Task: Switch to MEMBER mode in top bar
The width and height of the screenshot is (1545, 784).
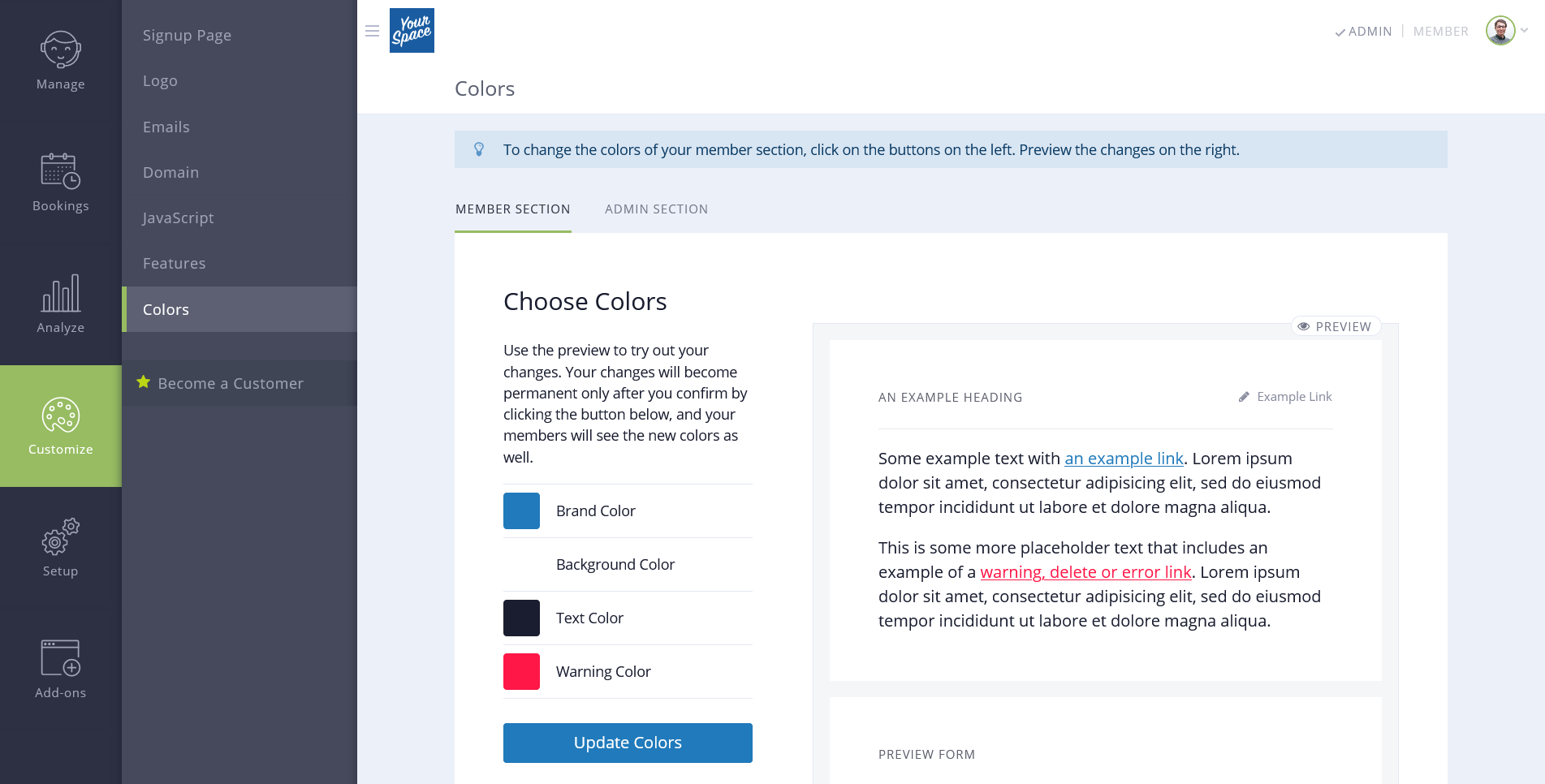Action: click(x=1440, y=31)
